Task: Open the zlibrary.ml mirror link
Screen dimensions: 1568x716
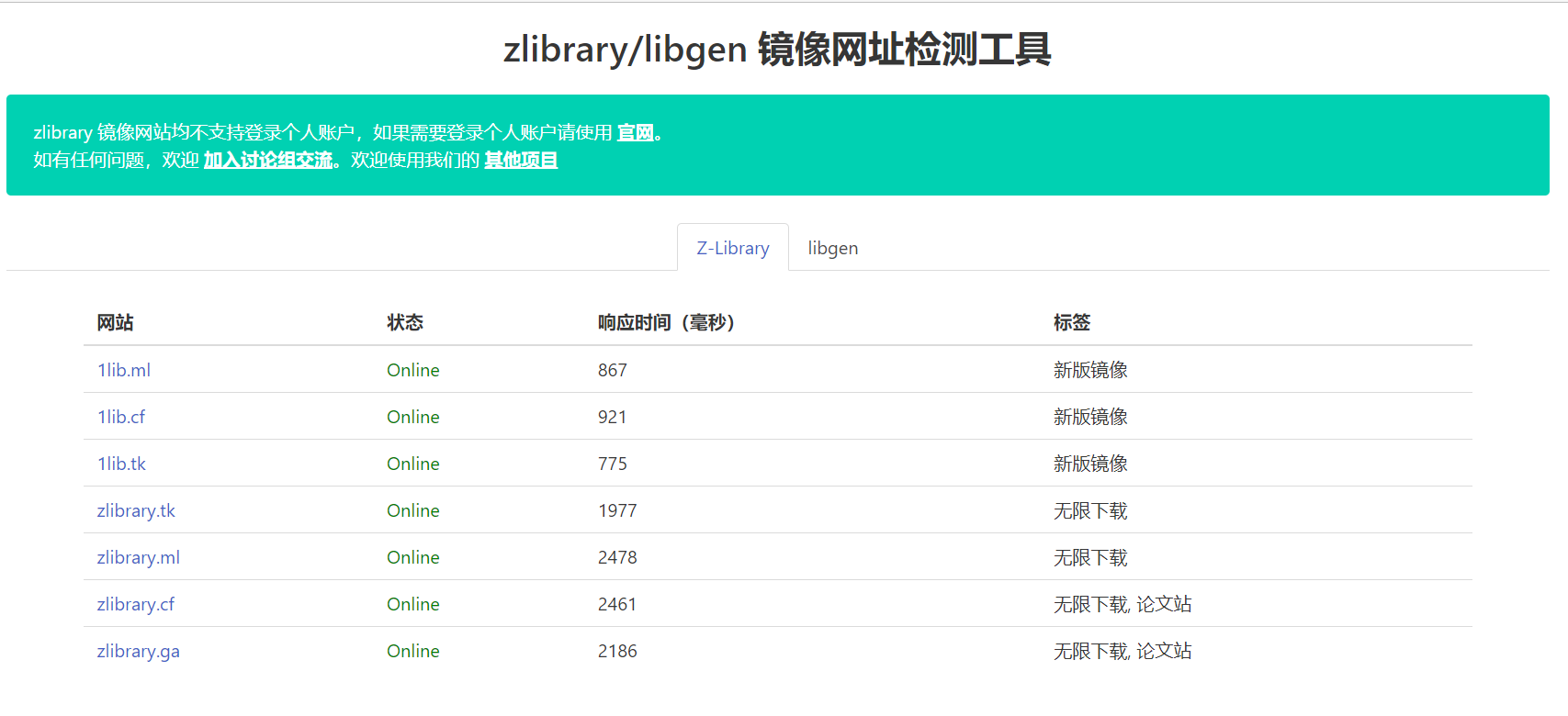Action: pyautogui.click(x=139, y=557)
